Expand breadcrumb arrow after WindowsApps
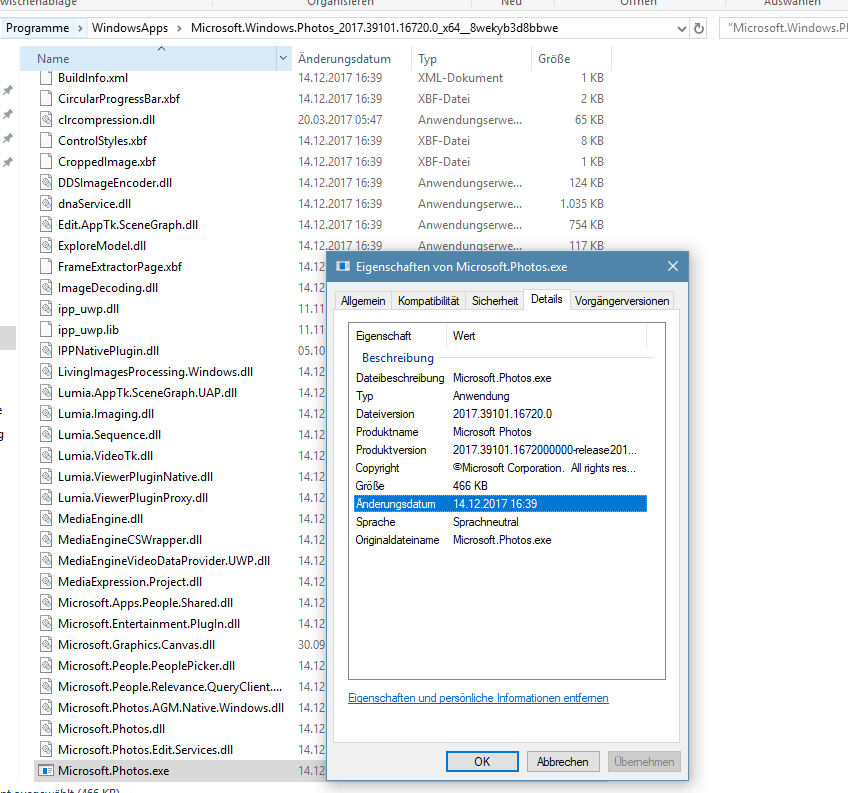Viewport: 848px width, 793px height. (179, 28)
